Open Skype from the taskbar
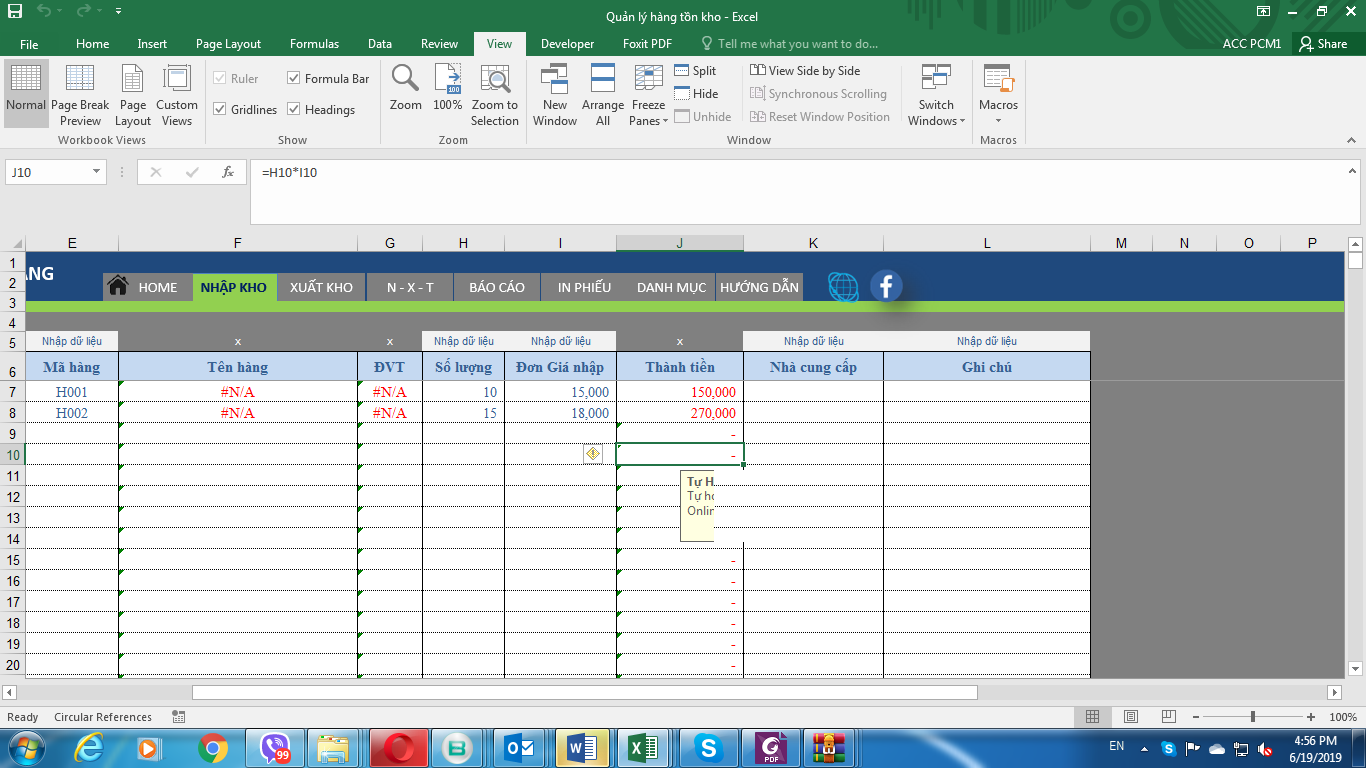 point(709,747)
